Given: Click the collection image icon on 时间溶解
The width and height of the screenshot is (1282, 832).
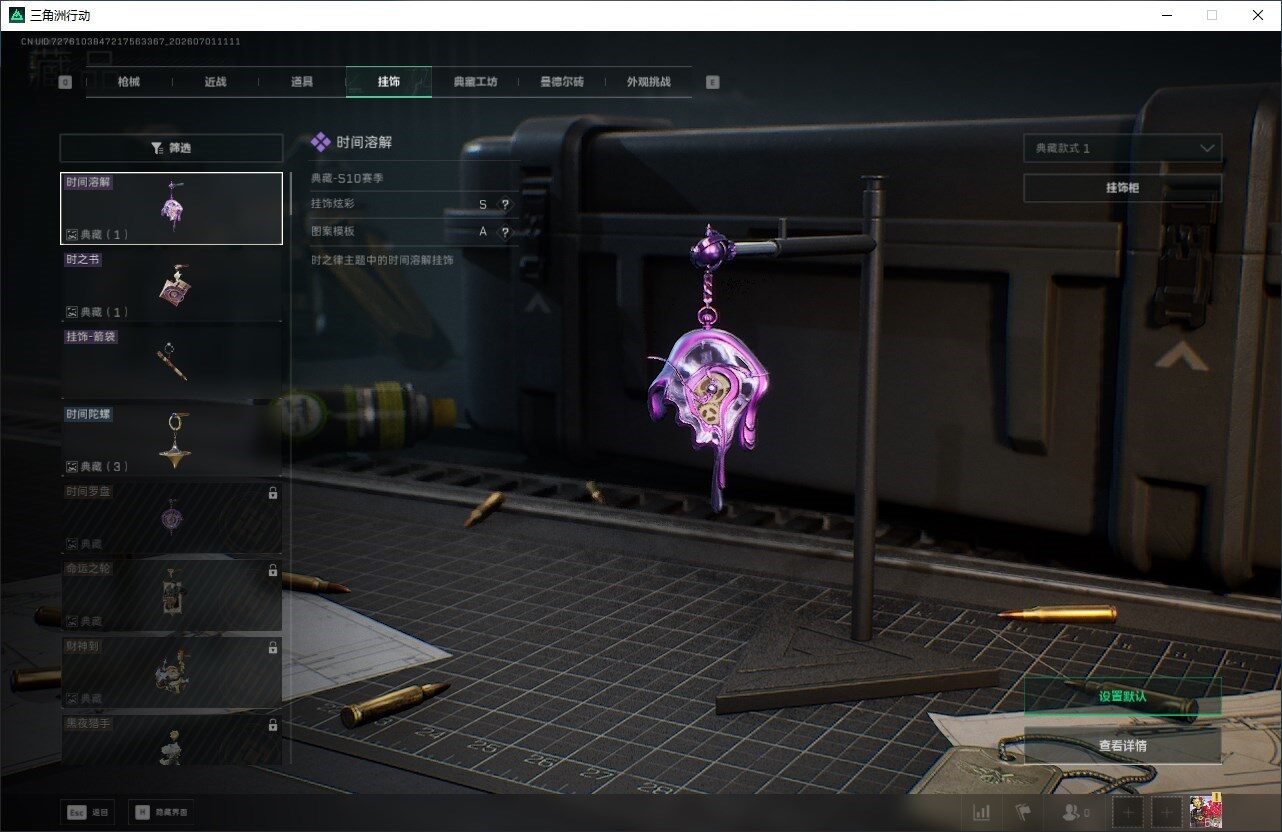Looking at the screenshot, I should [72, 235].
